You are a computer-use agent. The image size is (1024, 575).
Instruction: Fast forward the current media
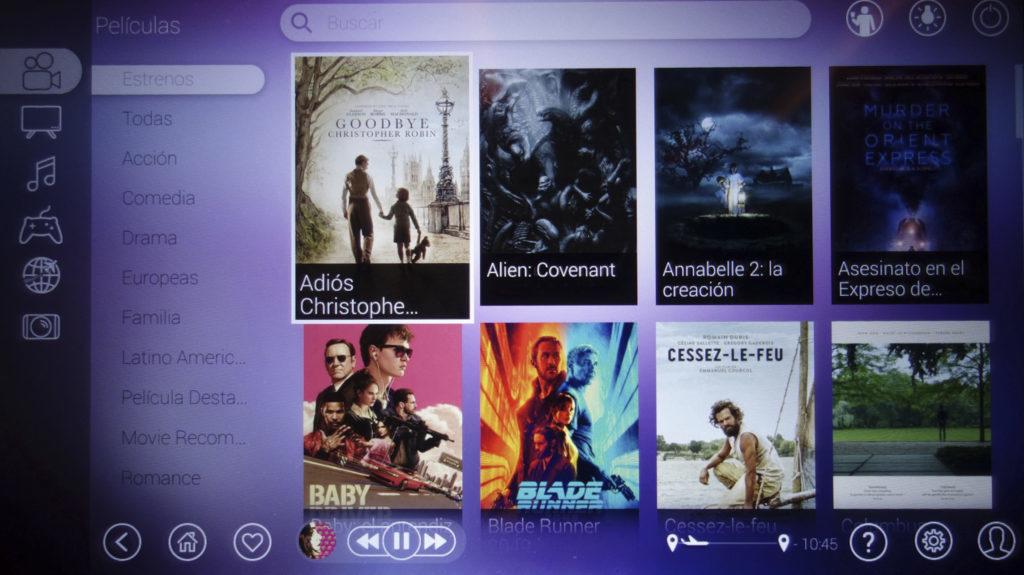point(436,542)
